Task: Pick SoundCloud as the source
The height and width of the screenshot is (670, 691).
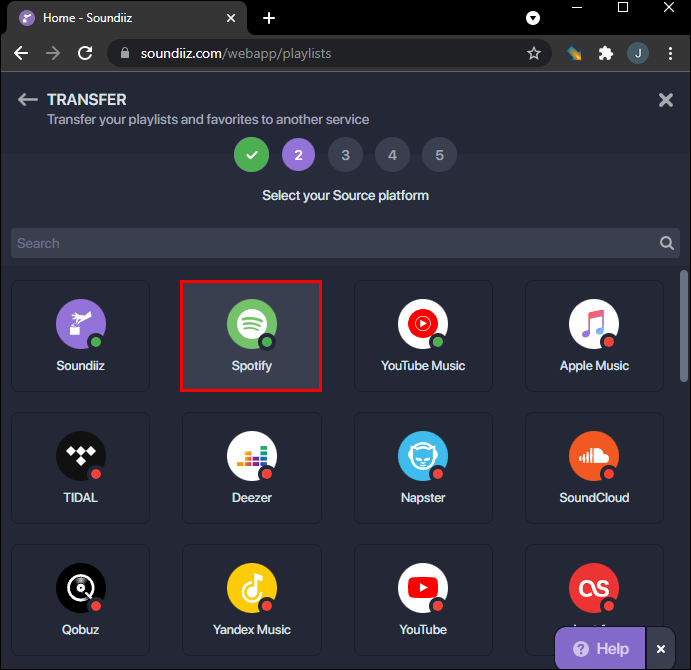Action: point(594,467)
